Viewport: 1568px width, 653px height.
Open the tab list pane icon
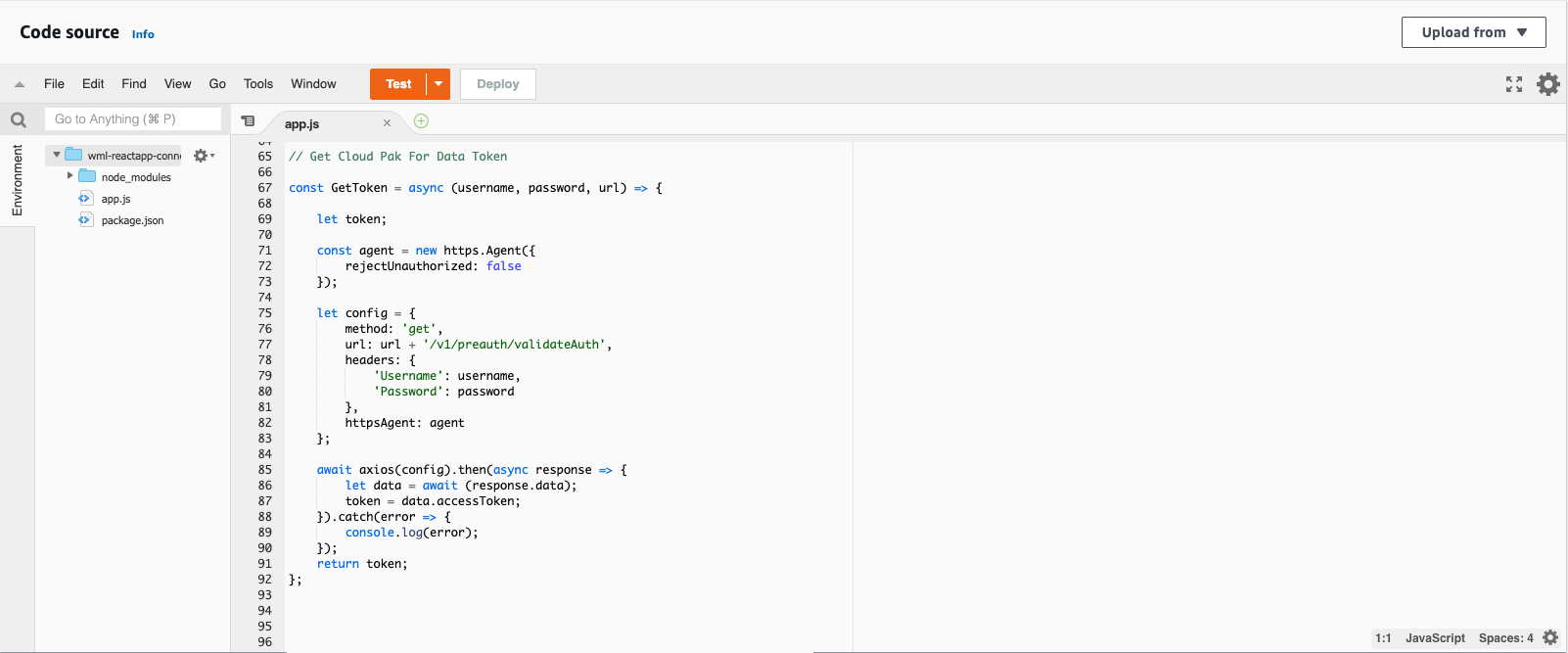click(x=248, y=121)
